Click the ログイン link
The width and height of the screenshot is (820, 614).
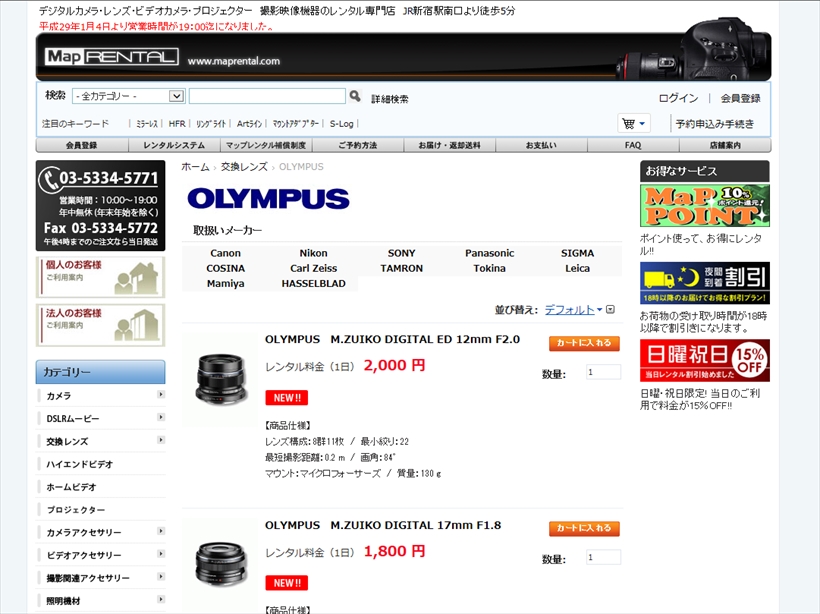[x=678, y=98]
